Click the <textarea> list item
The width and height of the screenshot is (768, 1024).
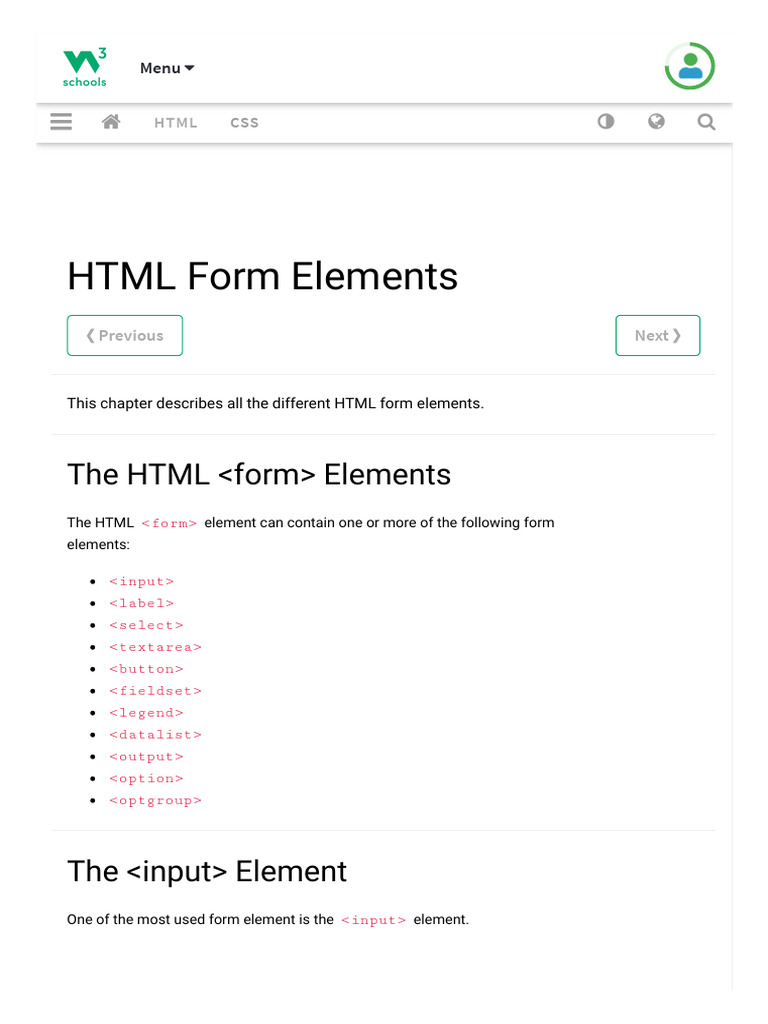click(155, 647)
